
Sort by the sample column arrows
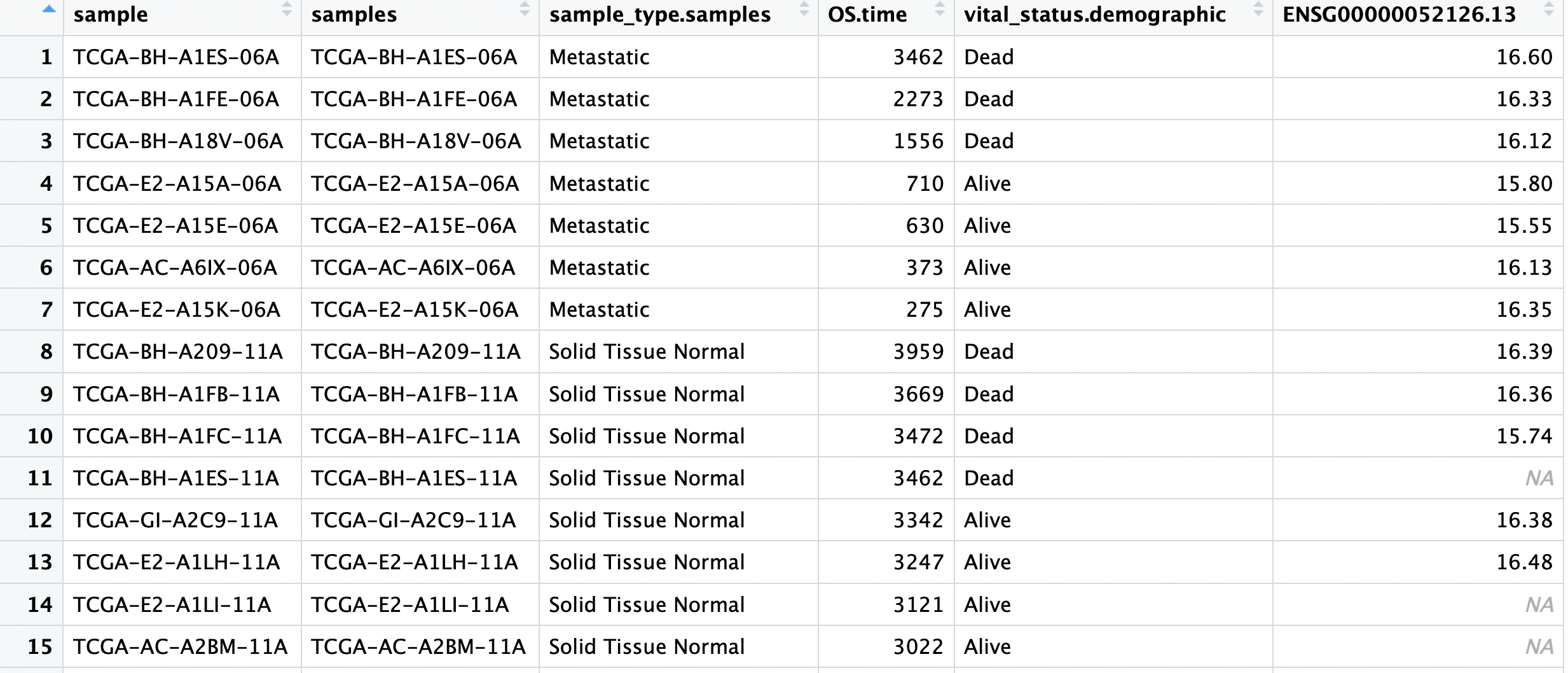pyautogui.click(x=287, y=10)
